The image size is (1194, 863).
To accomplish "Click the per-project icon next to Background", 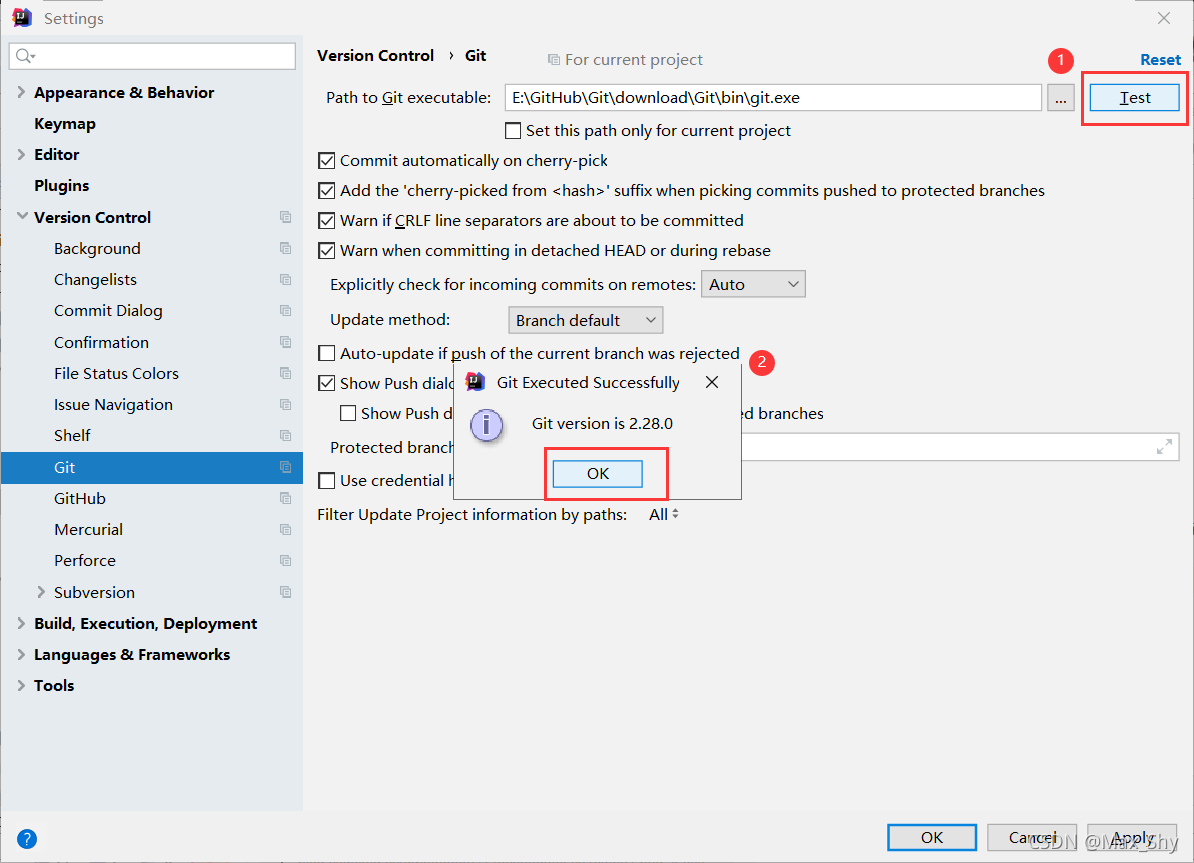I will [x=286, y=248].
